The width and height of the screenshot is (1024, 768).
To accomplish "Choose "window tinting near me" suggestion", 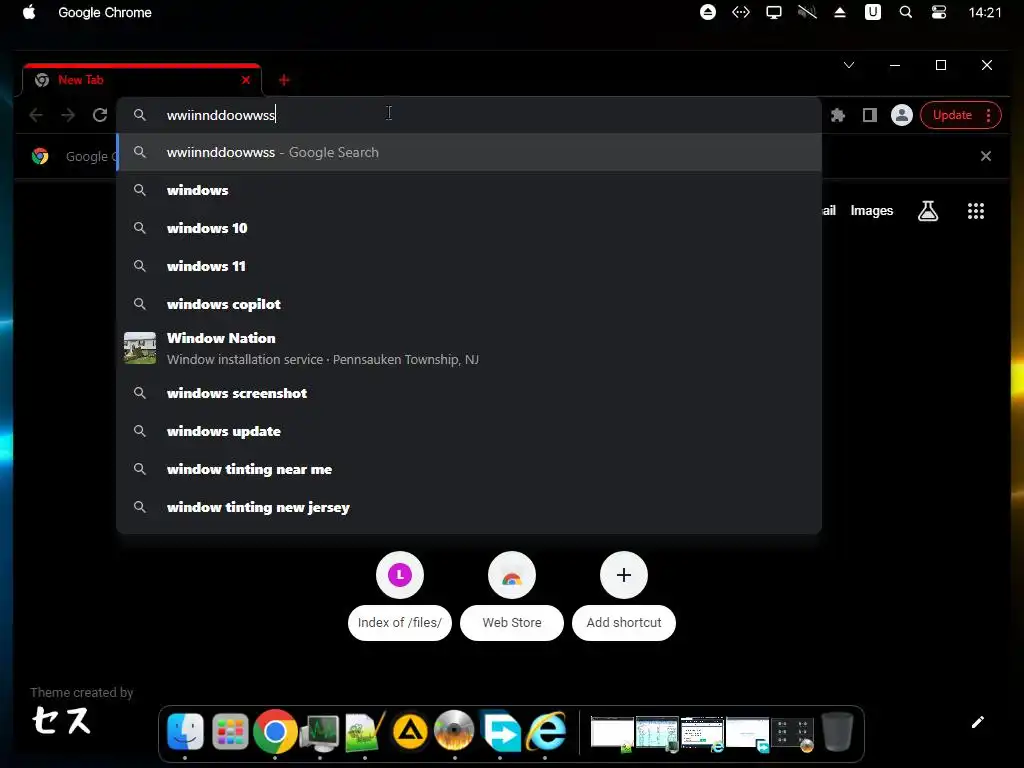I will (469, 469).
